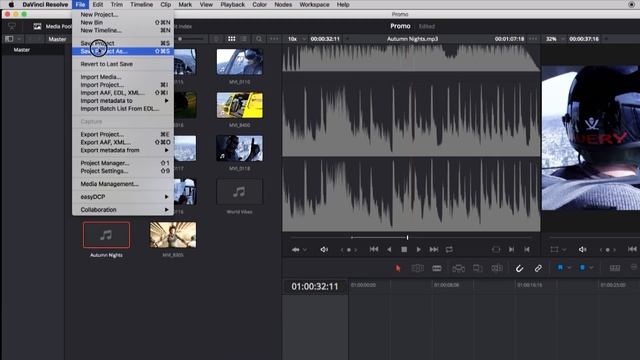Select the yellow helicopter clip thumbnail
This screenshot has width=640, height=360.
click(x=240, y=105)
